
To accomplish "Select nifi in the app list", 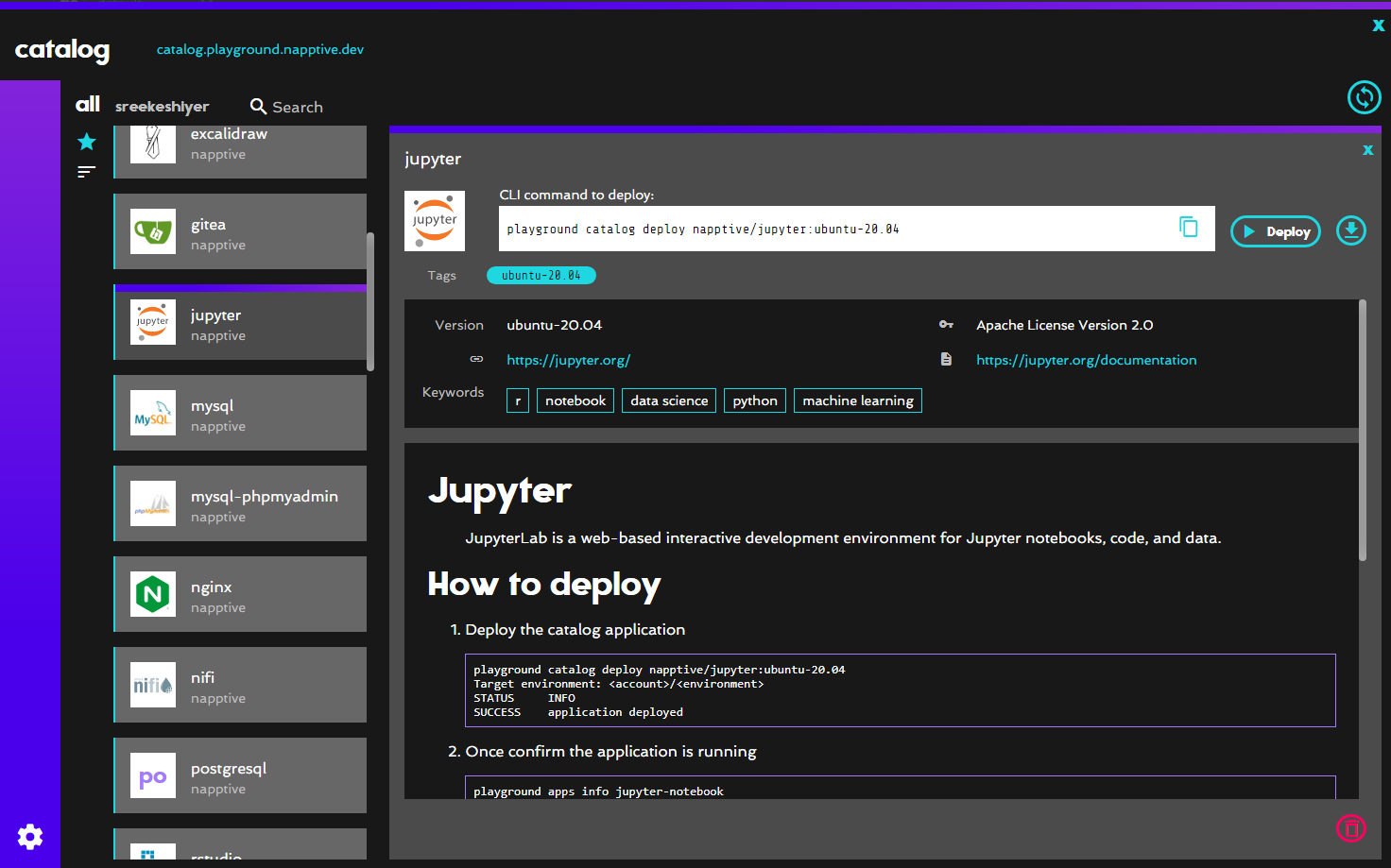I will 240,685.
